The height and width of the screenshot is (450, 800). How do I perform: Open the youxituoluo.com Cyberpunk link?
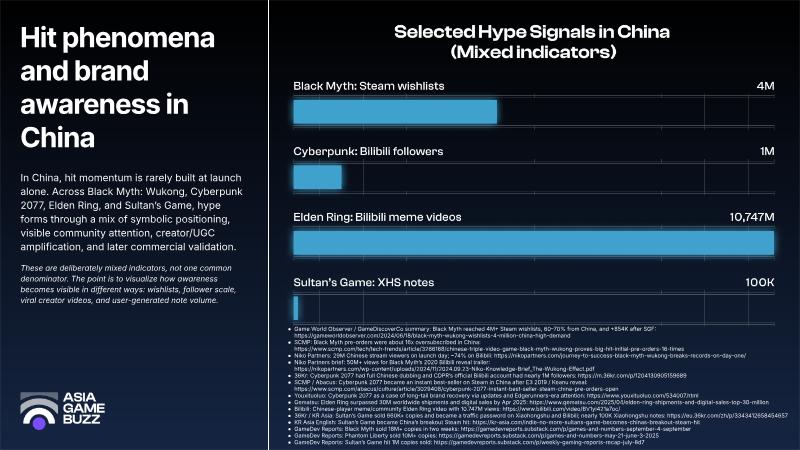642,395
